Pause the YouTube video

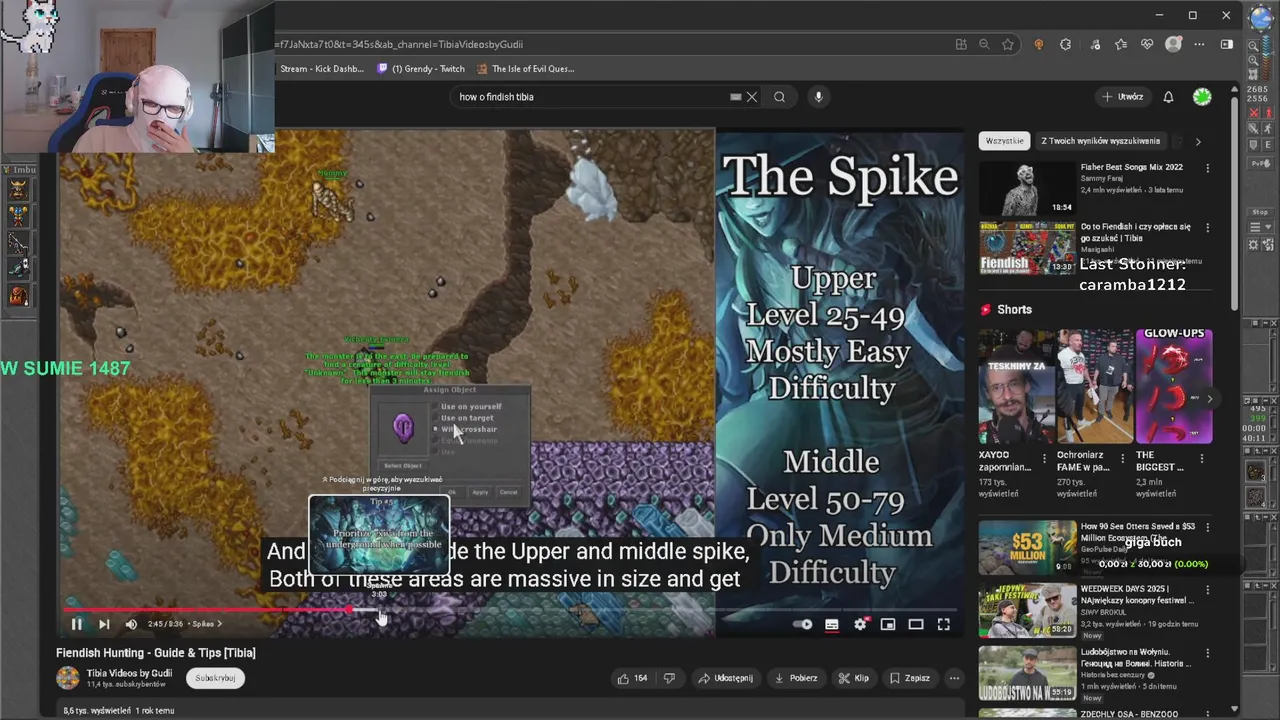(76, 624)
